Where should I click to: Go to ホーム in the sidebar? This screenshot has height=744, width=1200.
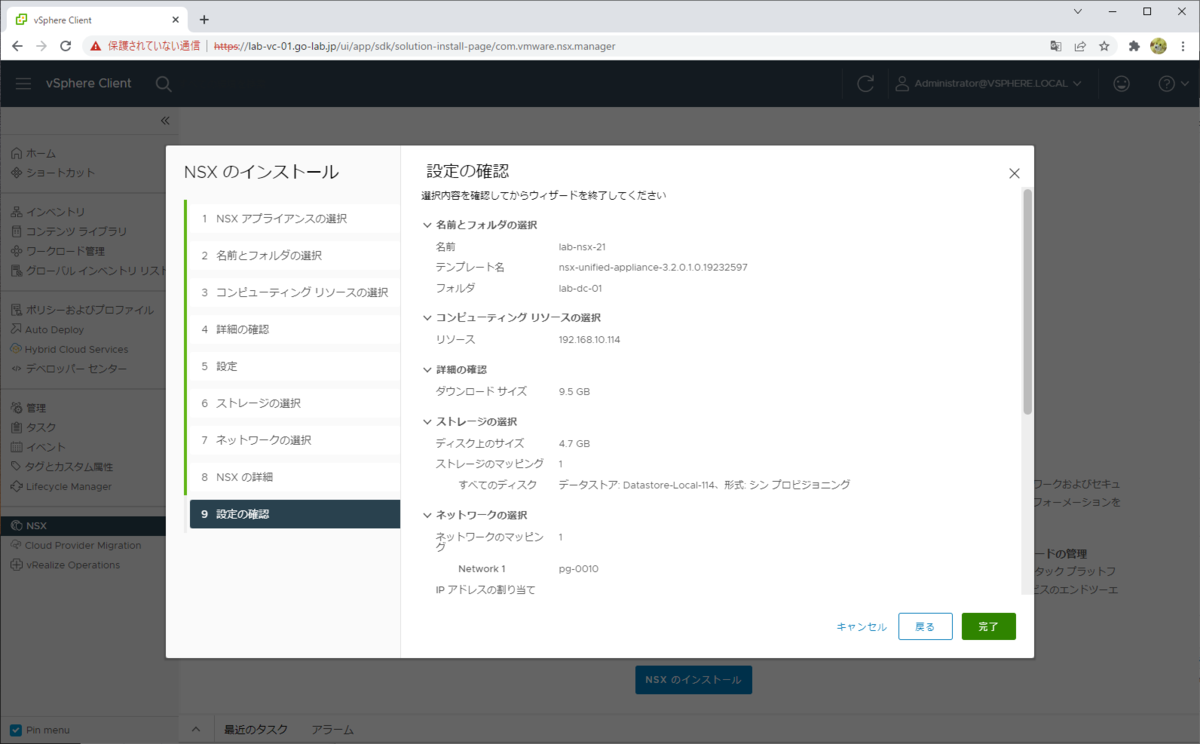(x=34, y=153)
